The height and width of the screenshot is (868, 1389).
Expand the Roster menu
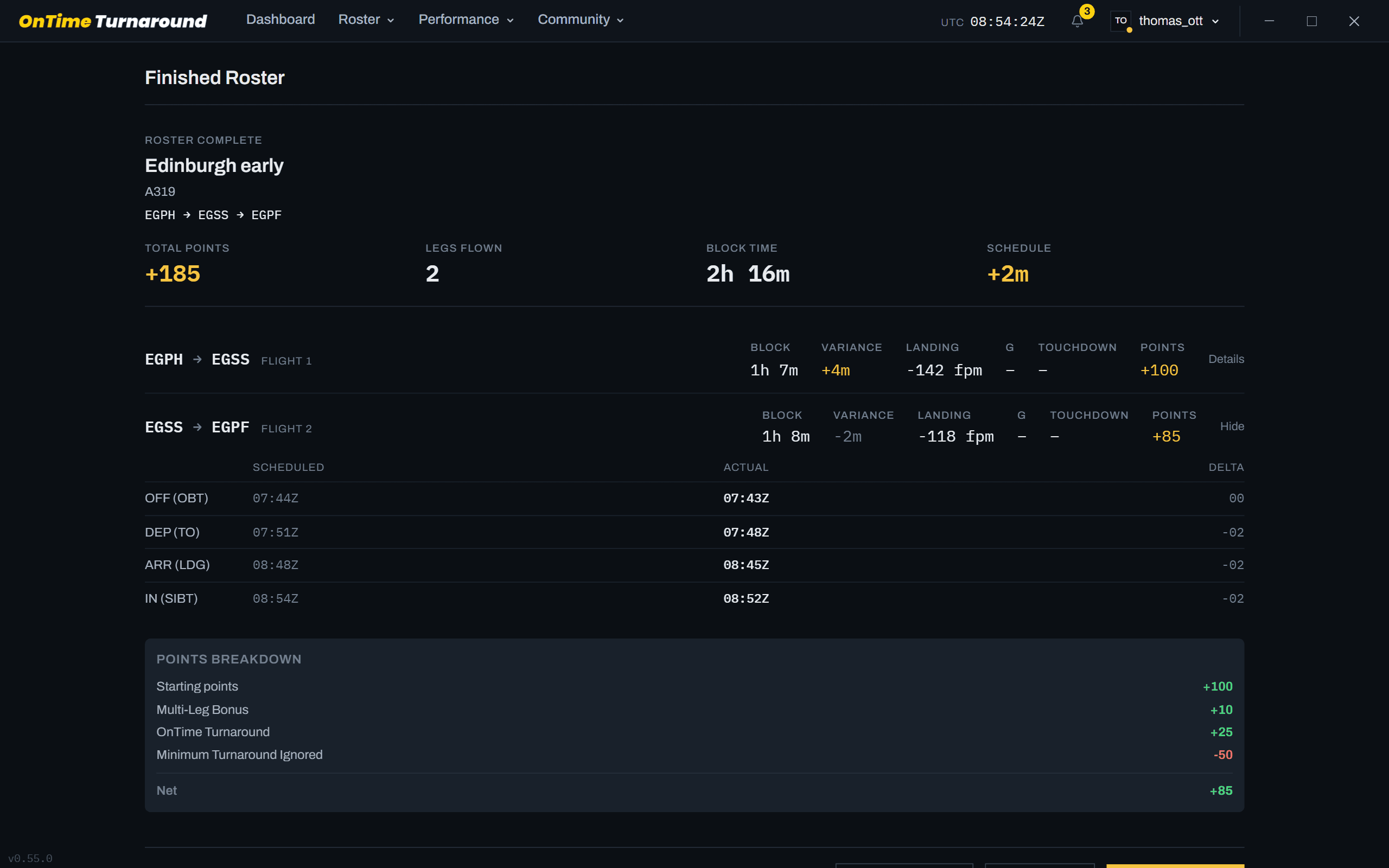(366, 20)
